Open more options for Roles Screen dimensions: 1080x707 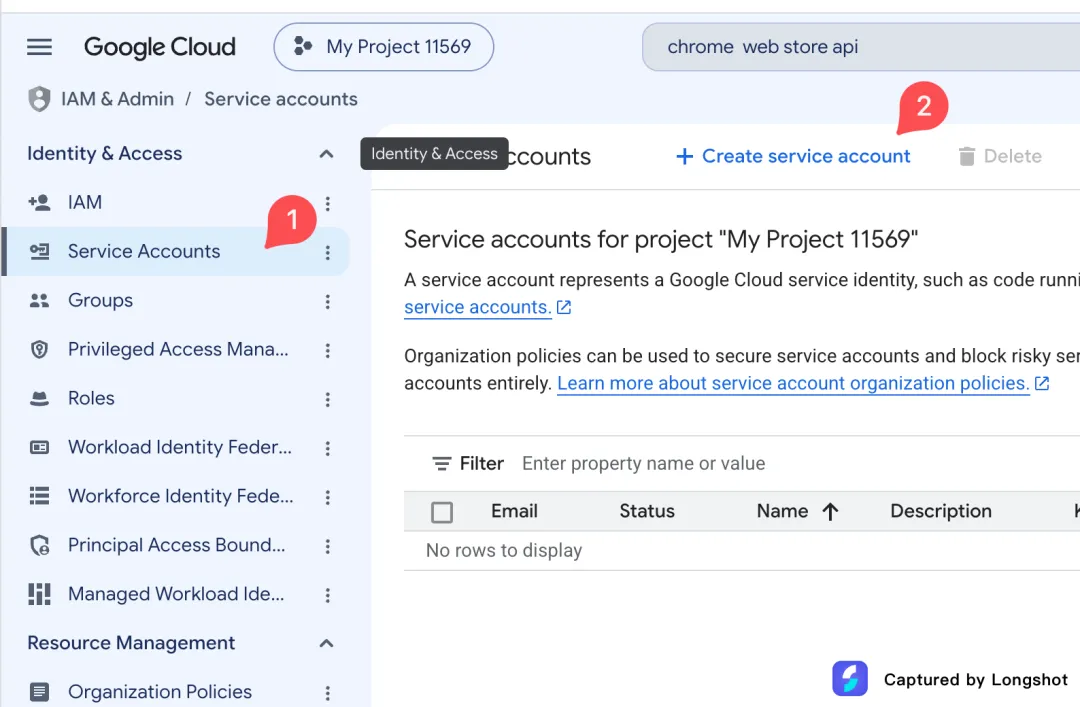click(x=328, y=399)
